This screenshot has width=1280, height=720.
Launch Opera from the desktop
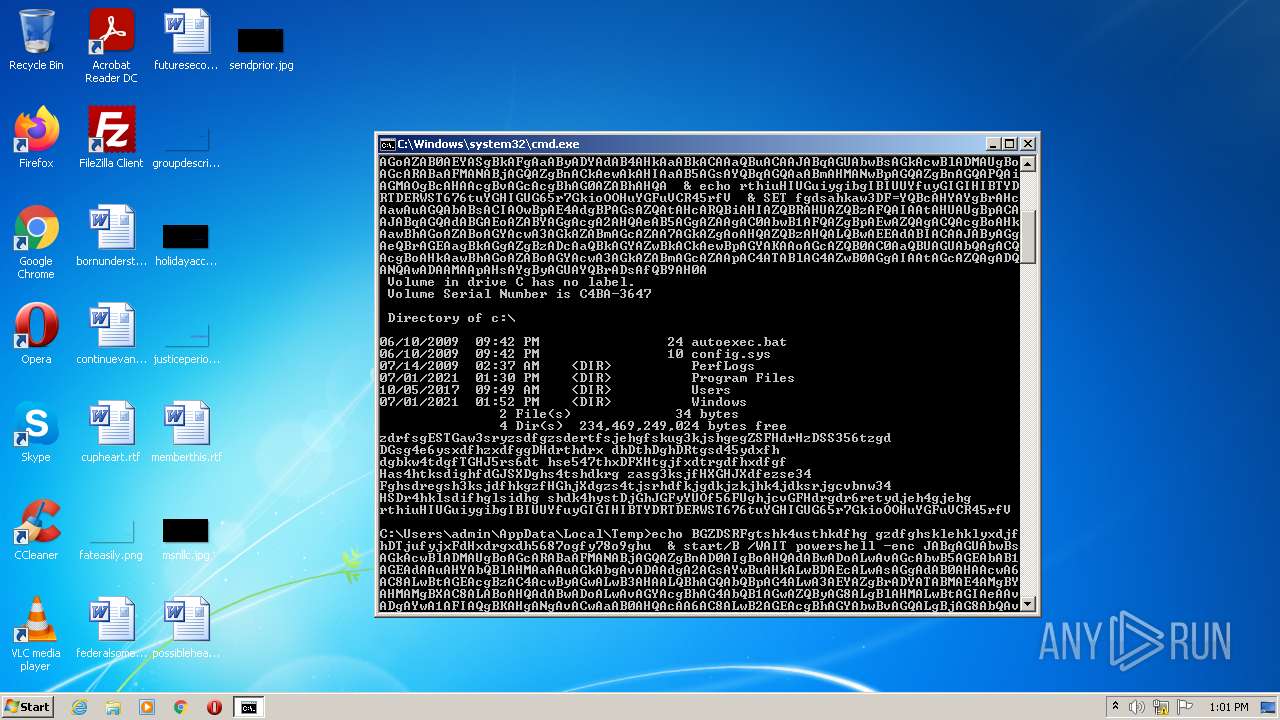pos(36,335)
